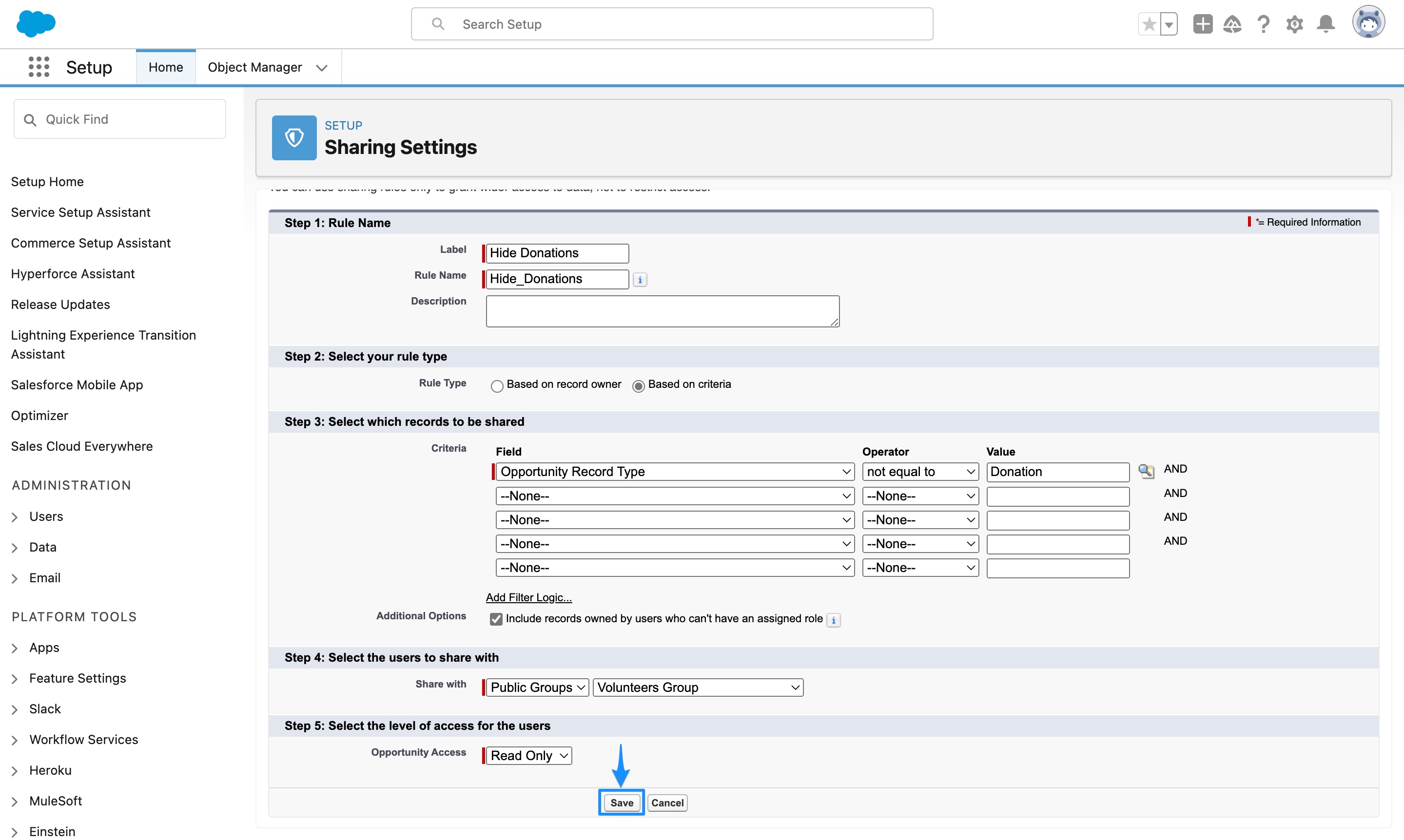Screen dimensions: 1404x840
Task: Click the notifications bell icon
Action: pos(1326,24)
